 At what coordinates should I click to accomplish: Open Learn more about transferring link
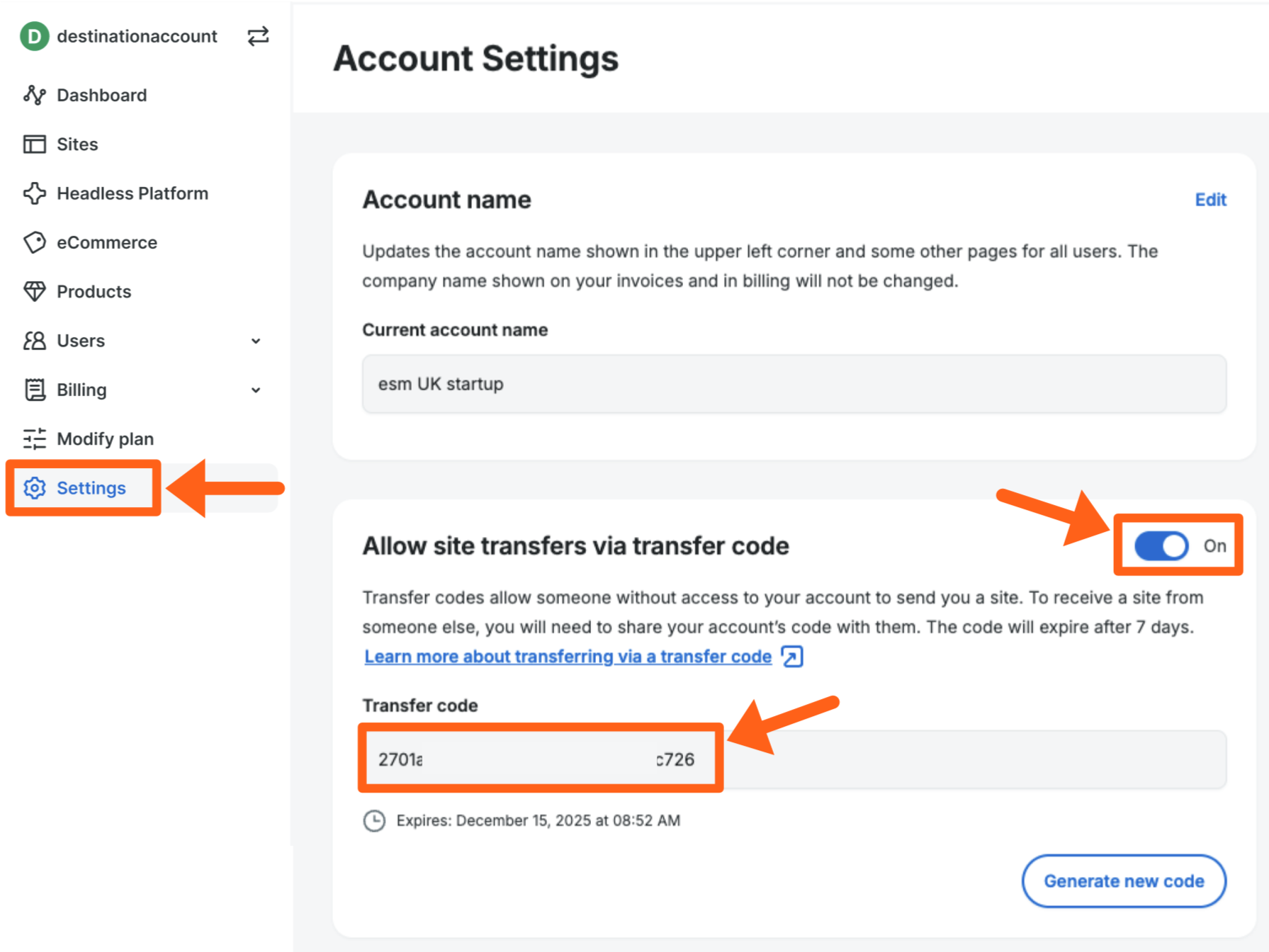[568, 657]
